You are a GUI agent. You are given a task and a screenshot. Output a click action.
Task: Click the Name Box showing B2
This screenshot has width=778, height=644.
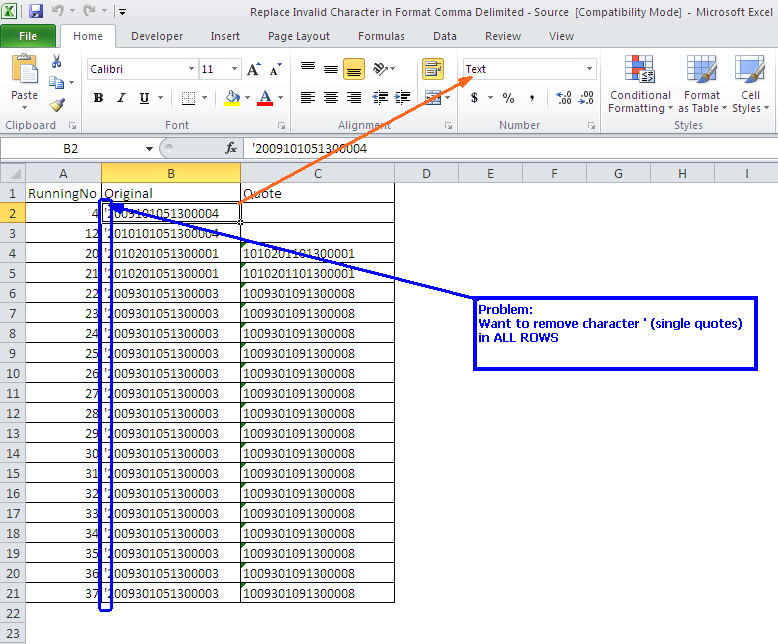point(70,148)
